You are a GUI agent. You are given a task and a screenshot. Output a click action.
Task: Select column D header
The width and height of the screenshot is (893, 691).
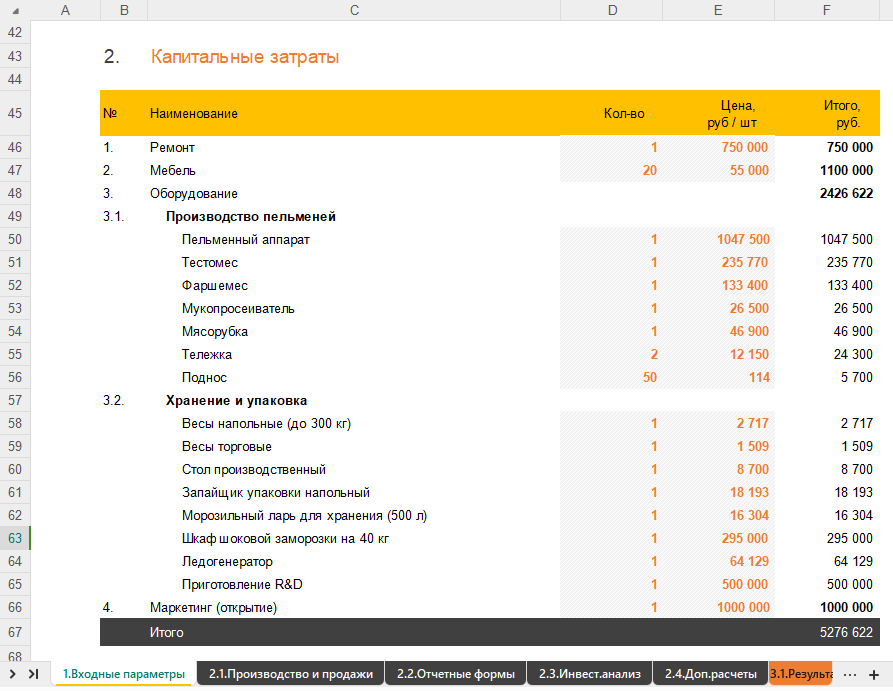point(612,10)
